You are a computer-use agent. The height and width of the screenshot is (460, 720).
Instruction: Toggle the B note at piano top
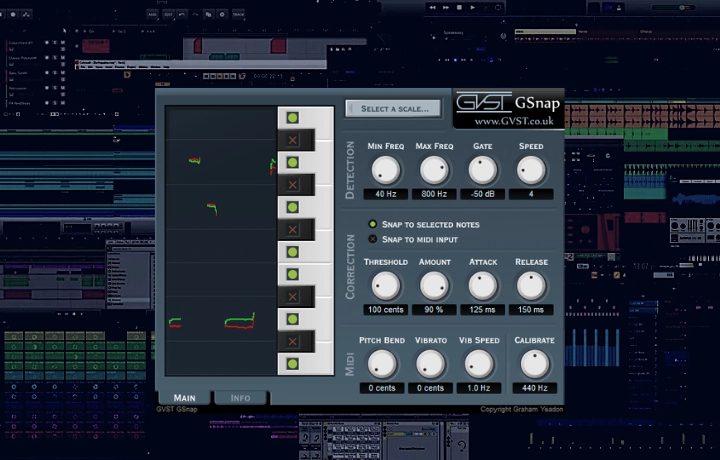pos(292,118)
